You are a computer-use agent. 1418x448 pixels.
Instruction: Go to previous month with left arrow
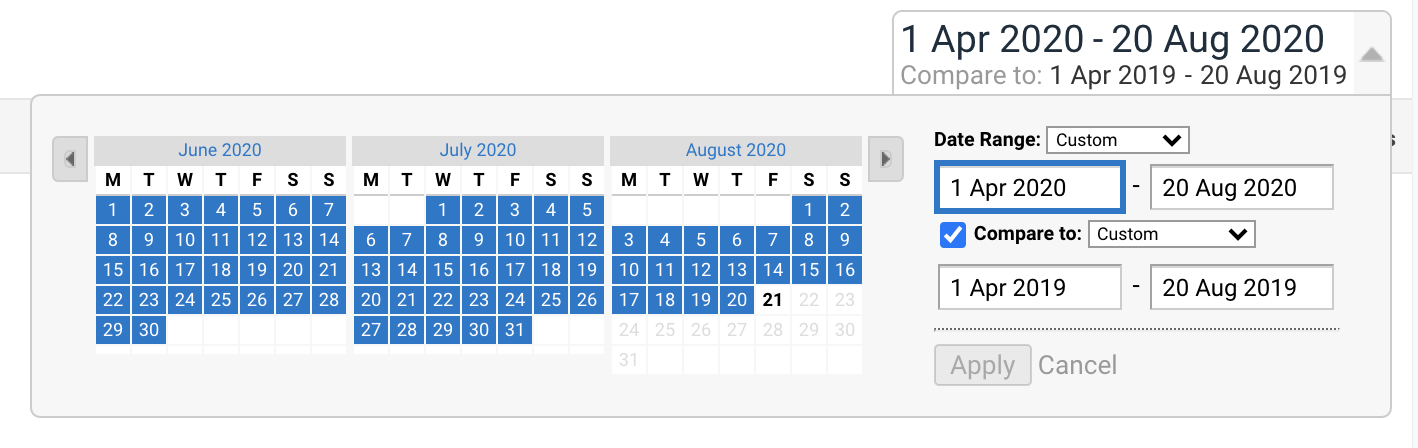click(x=70, y=159)
